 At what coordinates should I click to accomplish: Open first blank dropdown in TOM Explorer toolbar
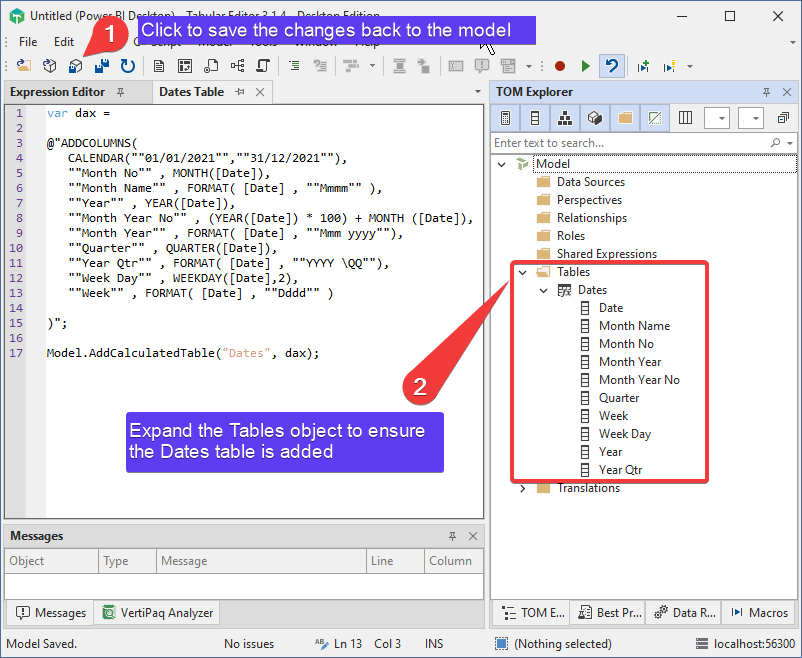point(717,118)
